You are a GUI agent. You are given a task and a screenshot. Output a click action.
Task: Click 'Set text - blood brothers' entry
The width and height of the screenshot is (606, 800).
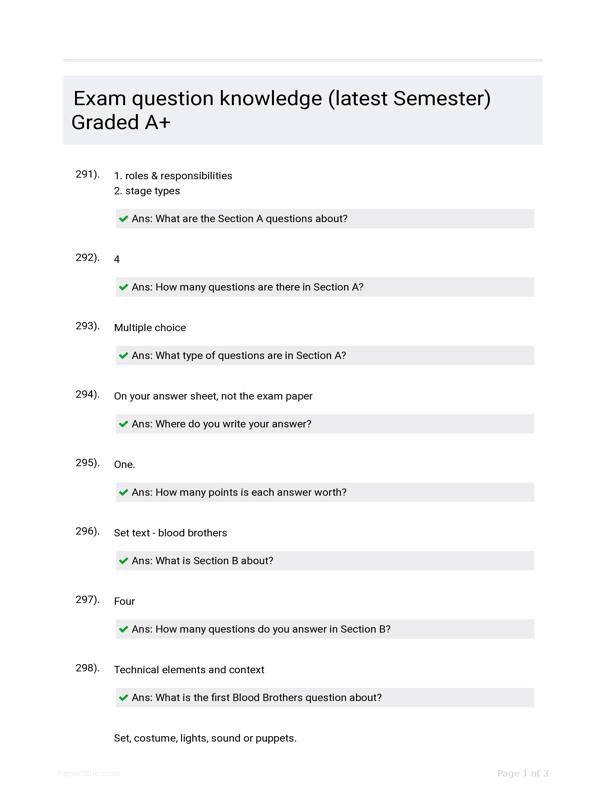click(170, 533)
